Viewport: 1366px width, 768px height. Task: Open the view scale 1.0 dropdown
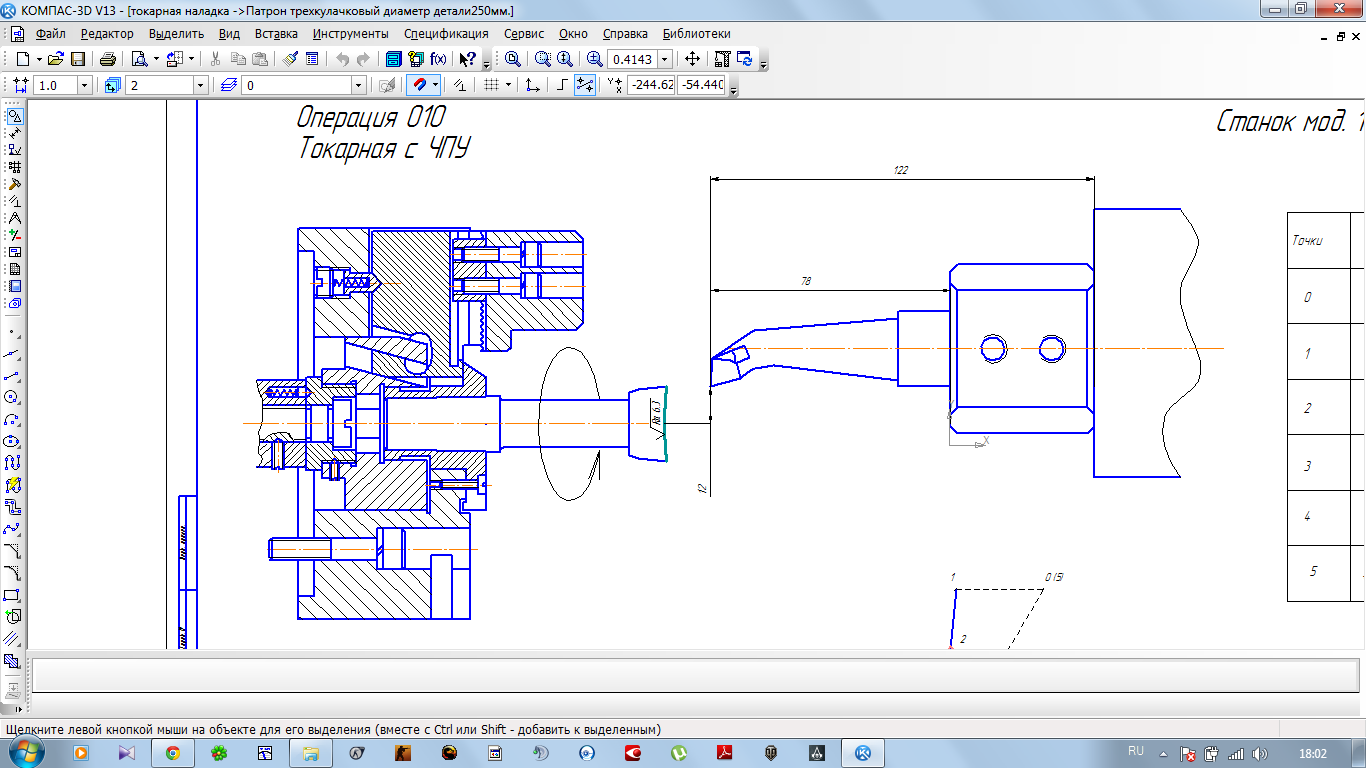[84, 85]
